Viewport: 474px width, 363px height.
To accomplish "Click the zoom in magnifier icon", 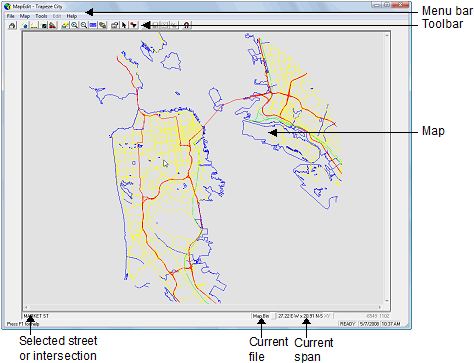I will pos(74,25).
